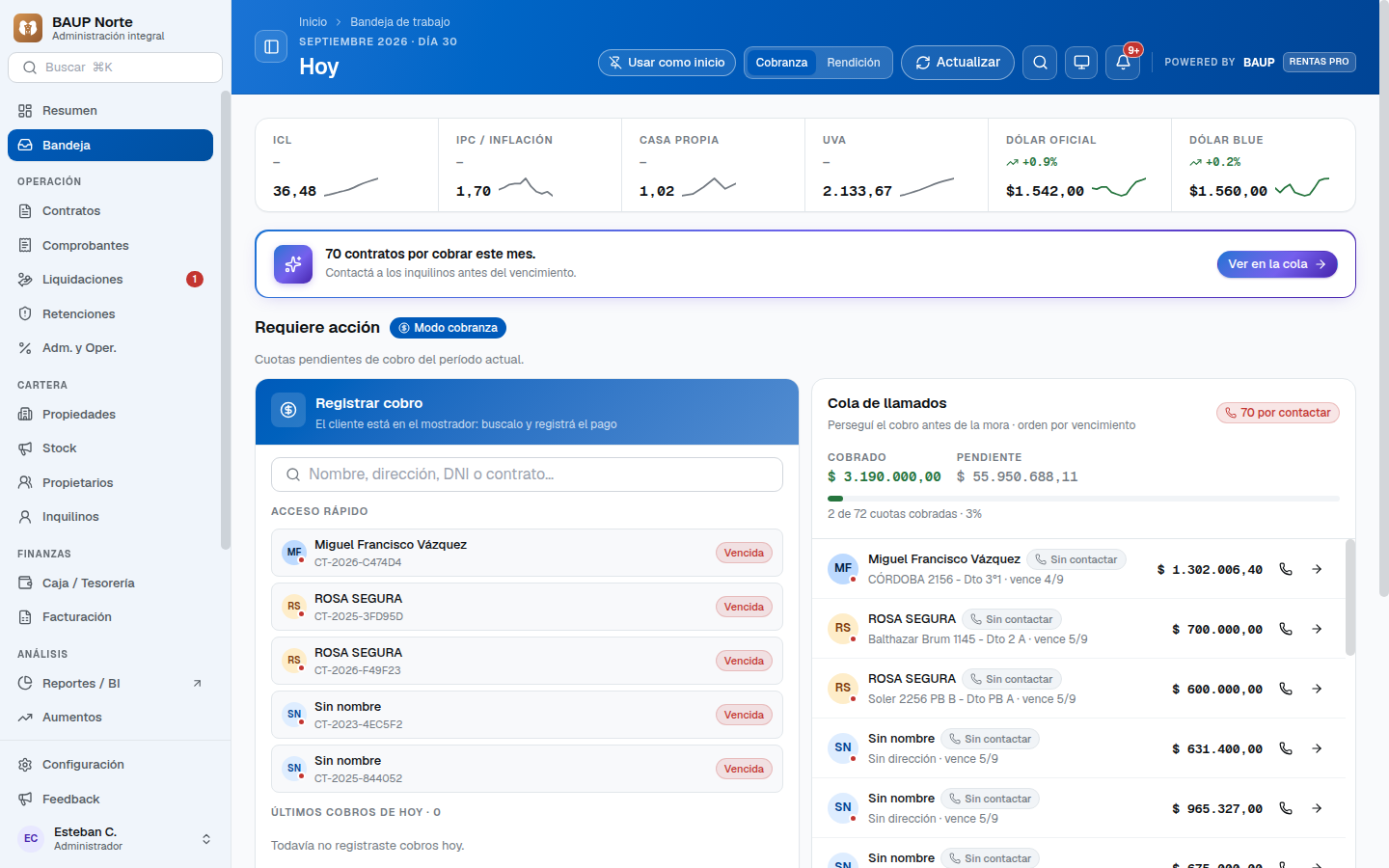Click arrow icon on $ 631.400,00 row
The width and height of the screenshot is (1389, 868).
pos(1317,748)
